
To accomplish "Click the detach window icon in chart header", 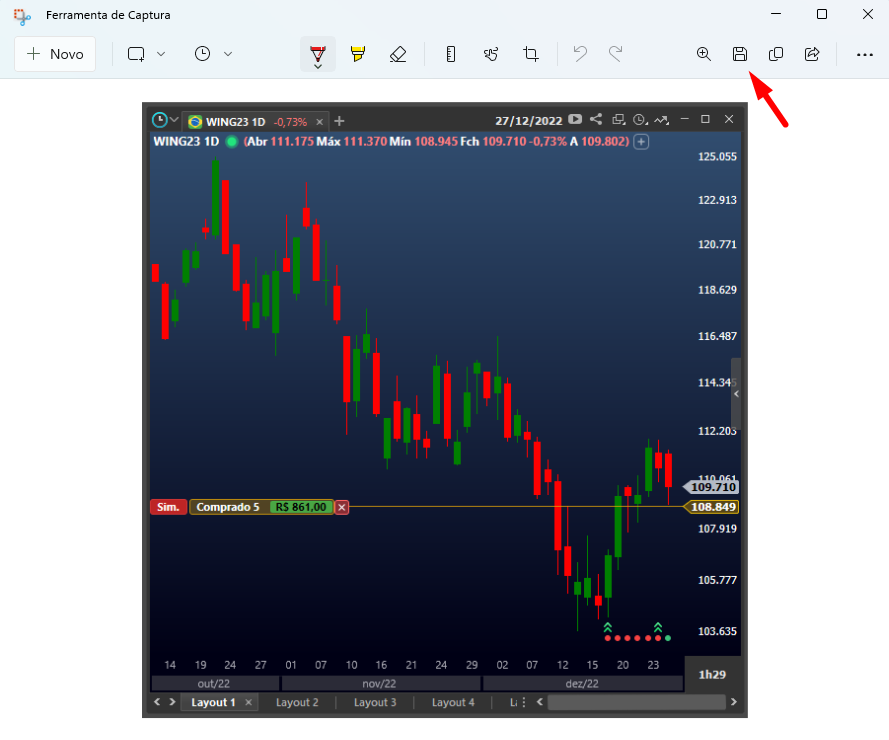I will point(619,120).
